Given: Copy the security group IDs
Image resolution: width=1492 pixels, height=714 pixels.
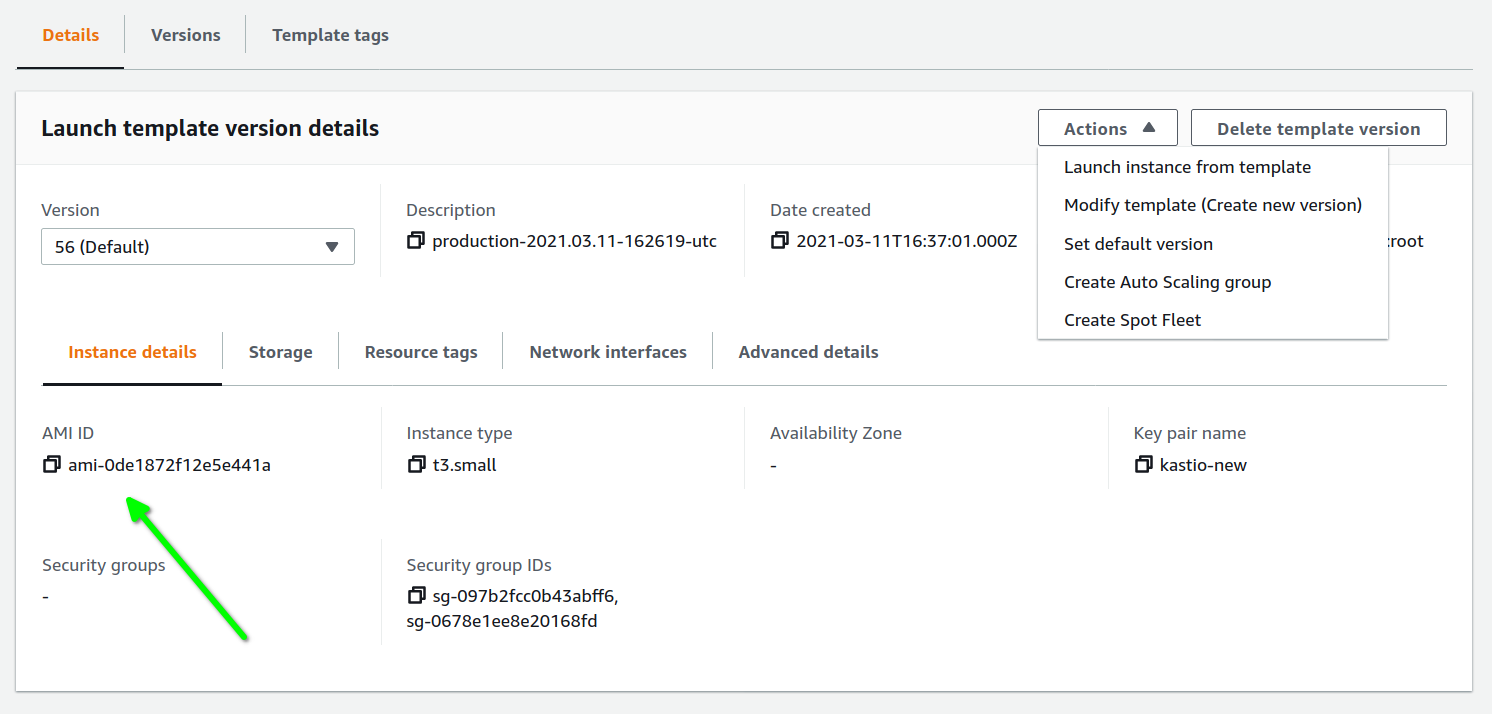Looking at the screenshot, I should [x=416, y=596].
